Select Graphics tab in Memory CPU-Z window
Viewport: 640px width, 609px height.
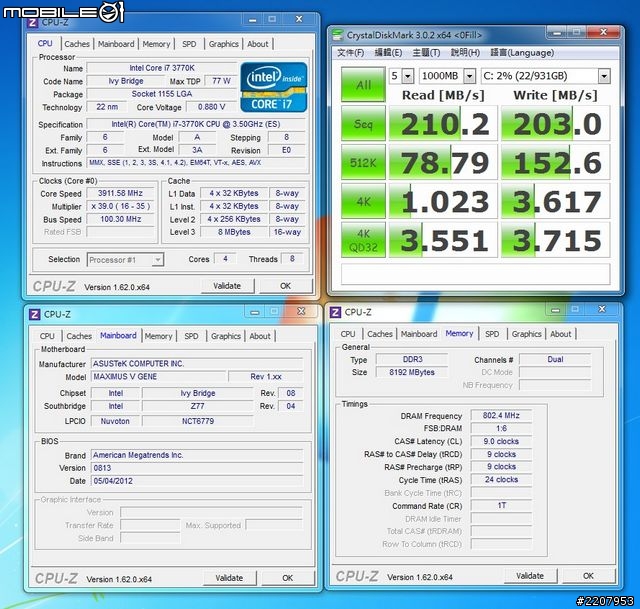tap(526, 334)
